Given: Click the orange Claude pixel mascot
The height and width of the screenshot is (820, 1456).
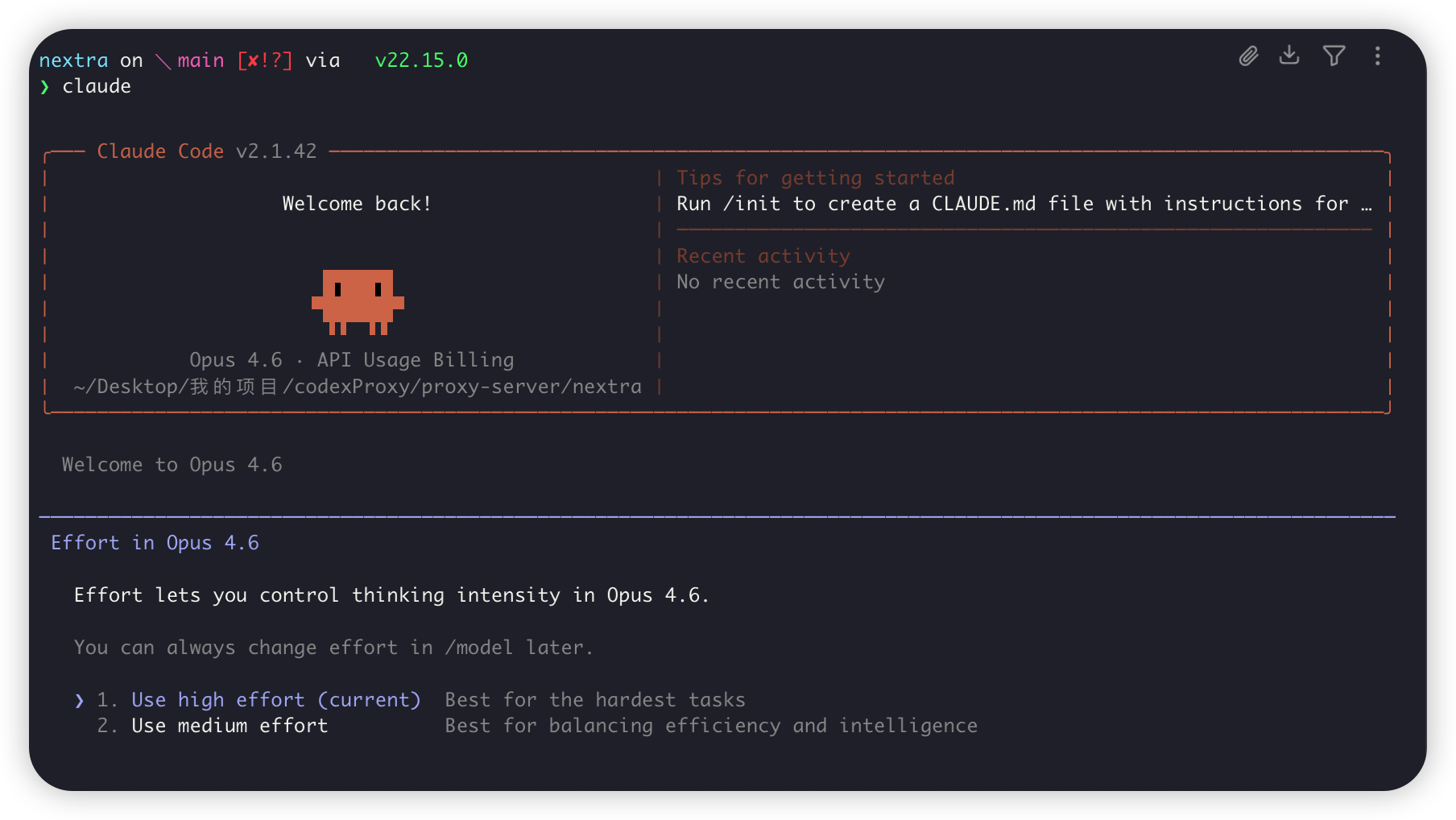Looking at the screenshot, I should (x=358, y=302).
